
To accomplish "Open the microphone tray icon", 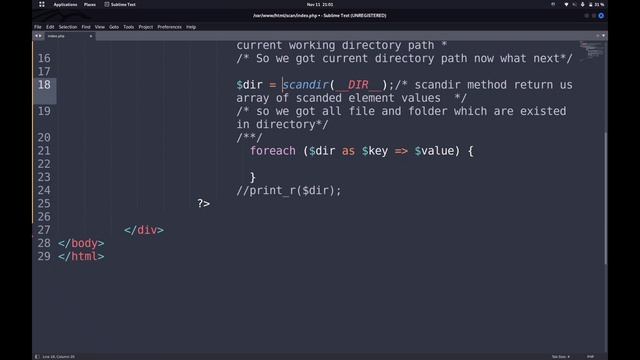I will [x=582, y=4].
